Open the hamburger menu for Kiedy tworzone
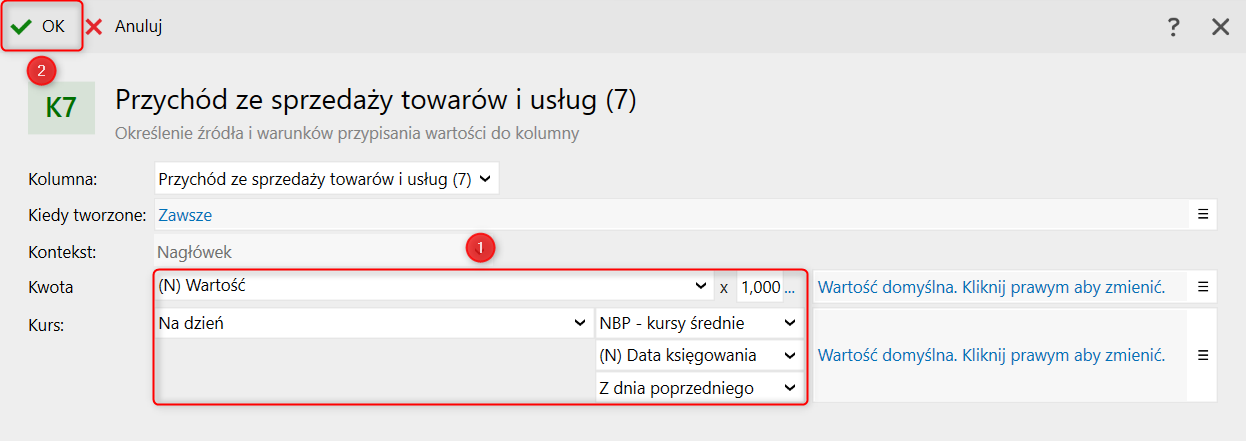 point(1204,214)
